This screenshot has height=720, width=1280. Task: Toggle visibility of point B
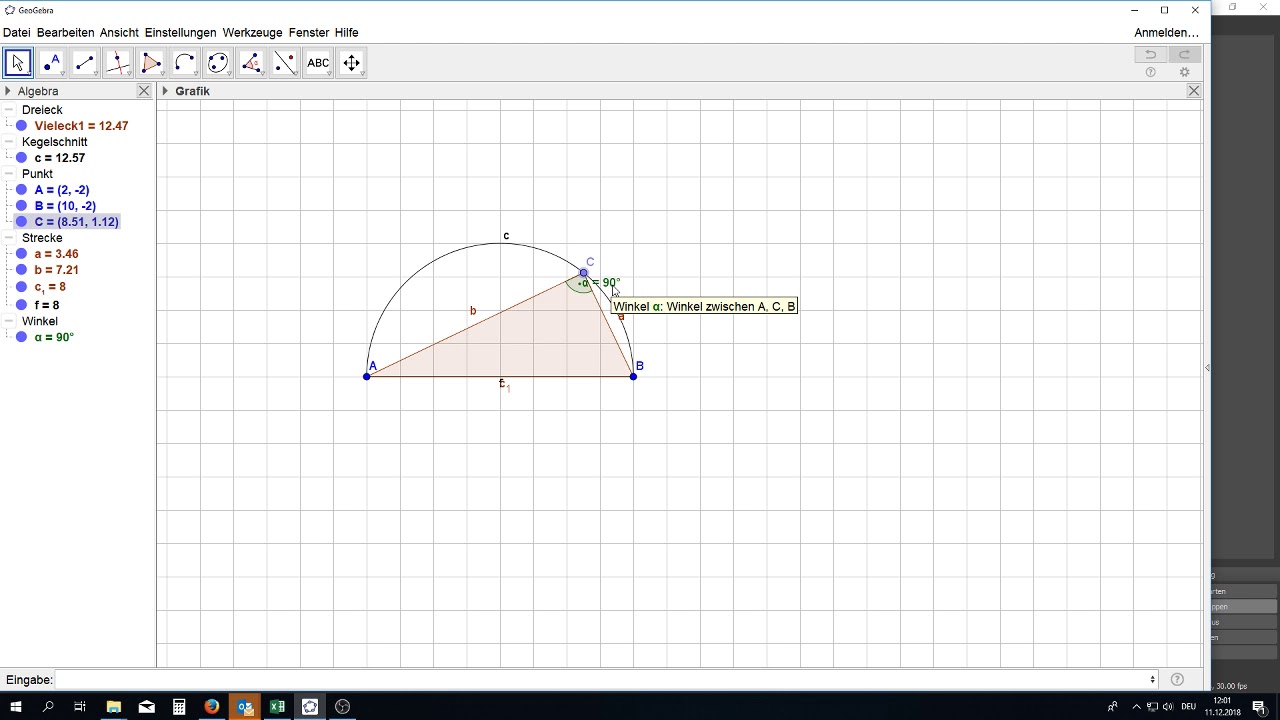(x=21, y=206)
